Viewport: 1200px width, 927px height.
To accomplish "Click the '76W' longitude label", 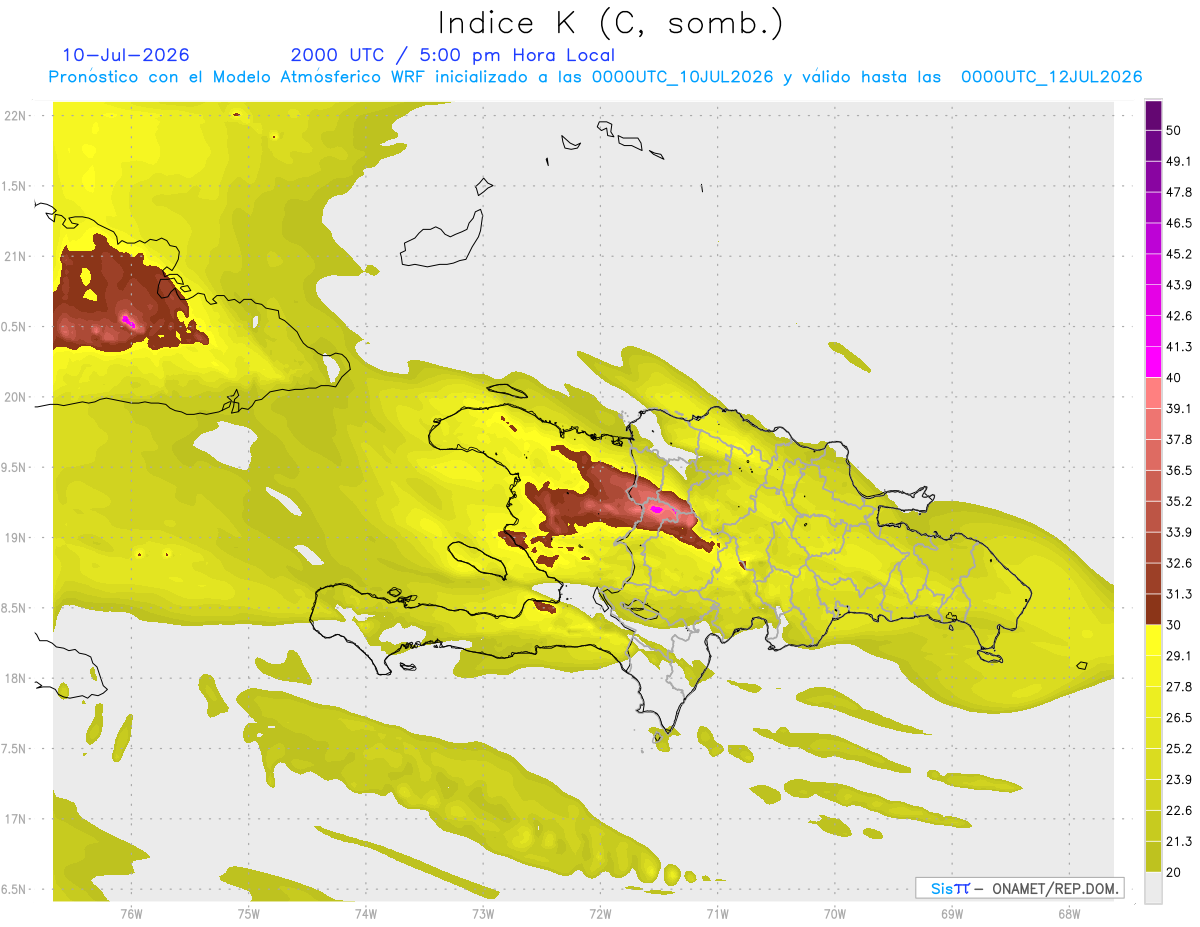I will [131, 913].
